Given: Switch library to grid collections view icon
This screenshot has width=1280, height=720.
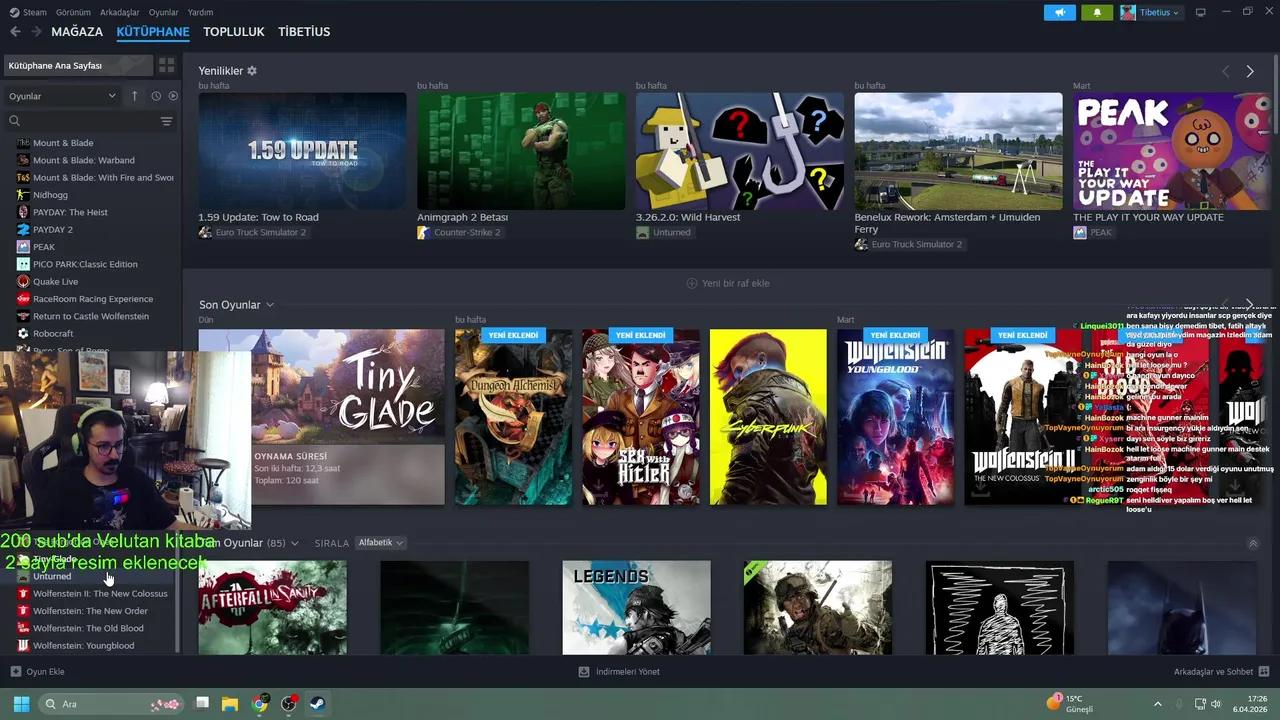Looking at the screenshot, I should 166,65.
